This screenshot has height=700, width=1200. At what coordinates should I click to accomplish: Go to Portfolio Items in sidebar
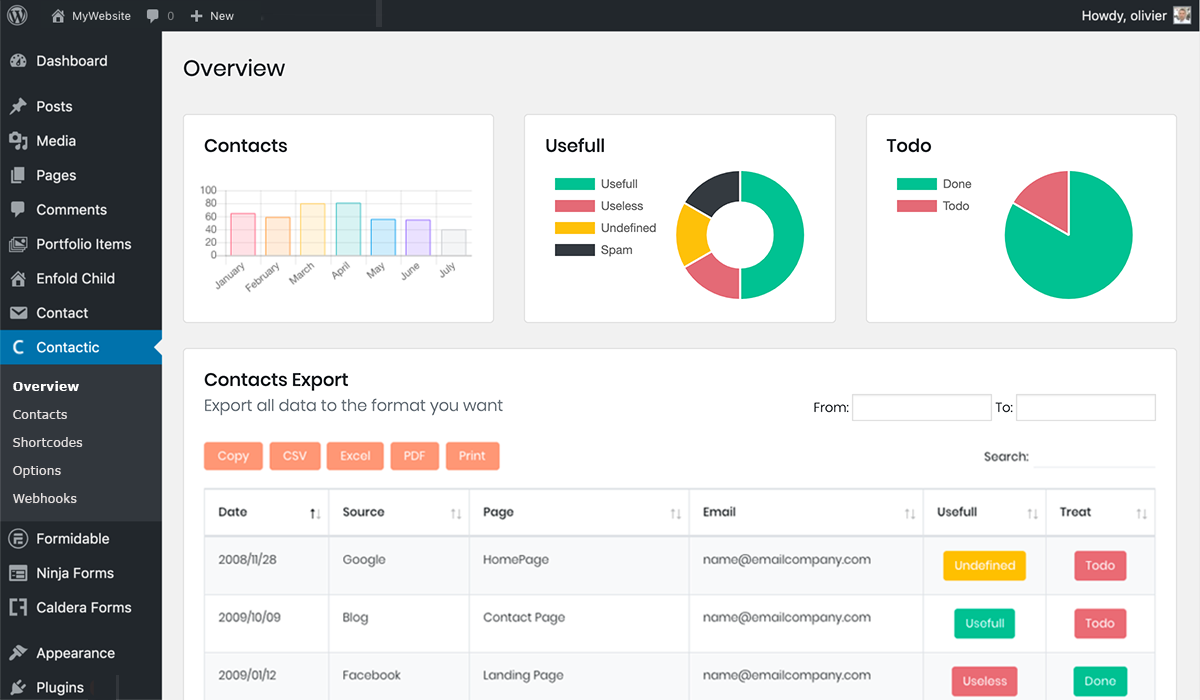tap(83, 244)
